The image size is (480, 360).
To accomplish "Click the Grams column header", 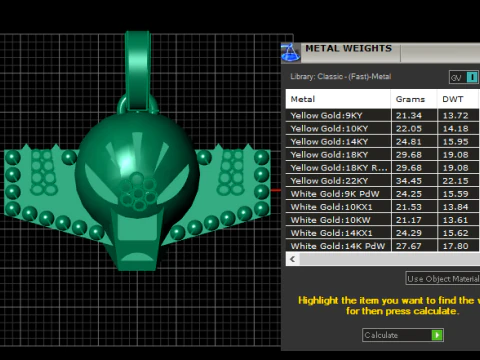I will pos(414,99).
